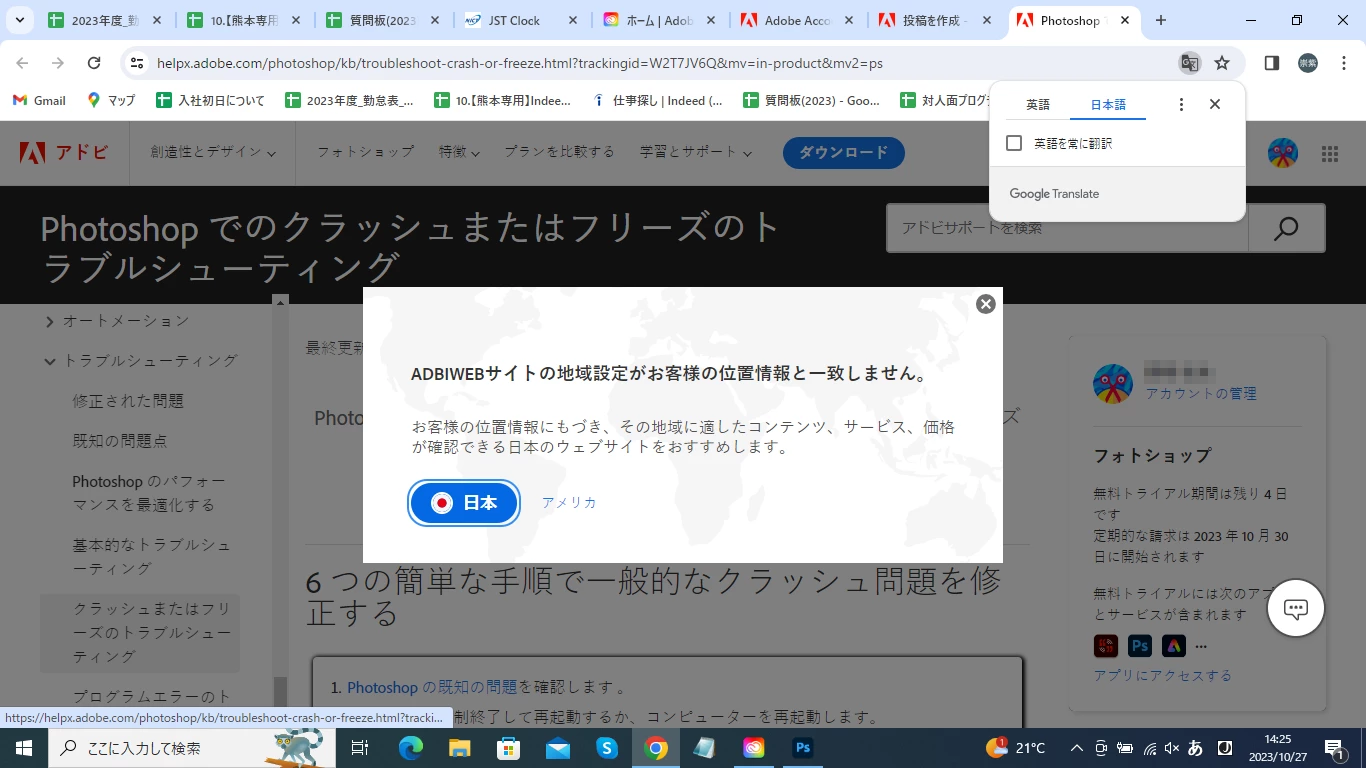The height and width of the screenshot is (768, 1366).
Task: Click the ダウンロード button
Action: [x=844, y=153]
